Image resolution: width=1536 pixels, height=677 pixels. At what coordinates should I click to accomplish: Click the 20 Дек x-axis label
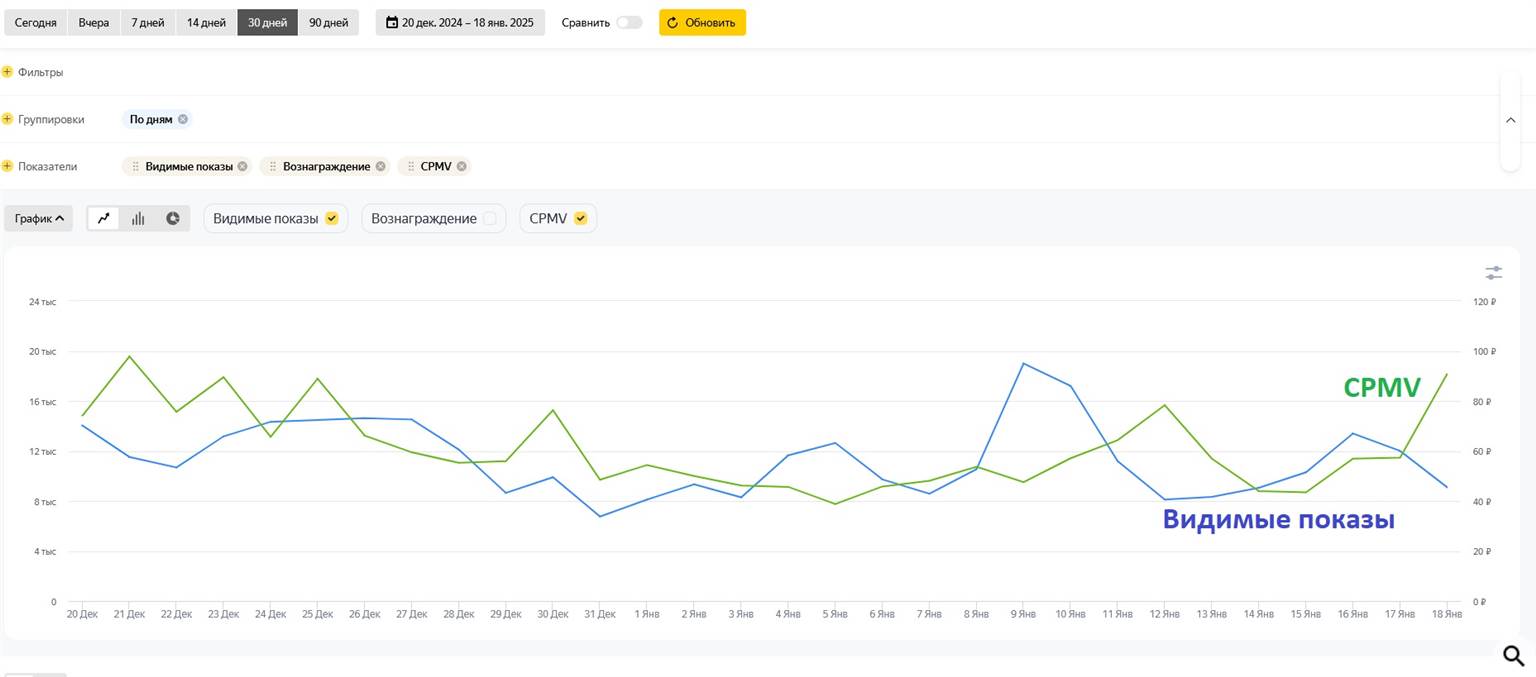(82, 614)
